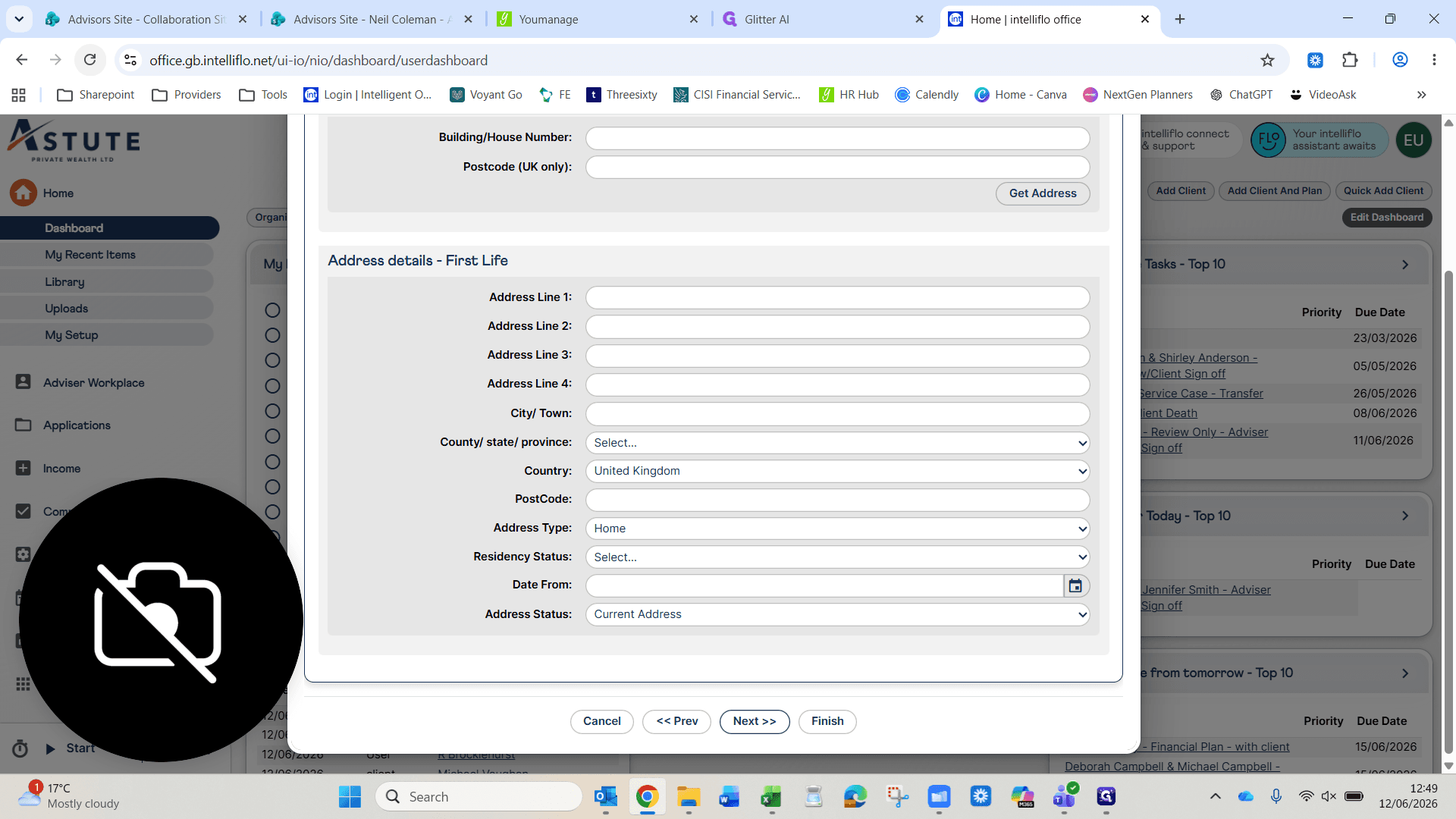Reload the intelliflo page
The height and width of the screenshot is (819, 1456).
[x=89, y=60]
